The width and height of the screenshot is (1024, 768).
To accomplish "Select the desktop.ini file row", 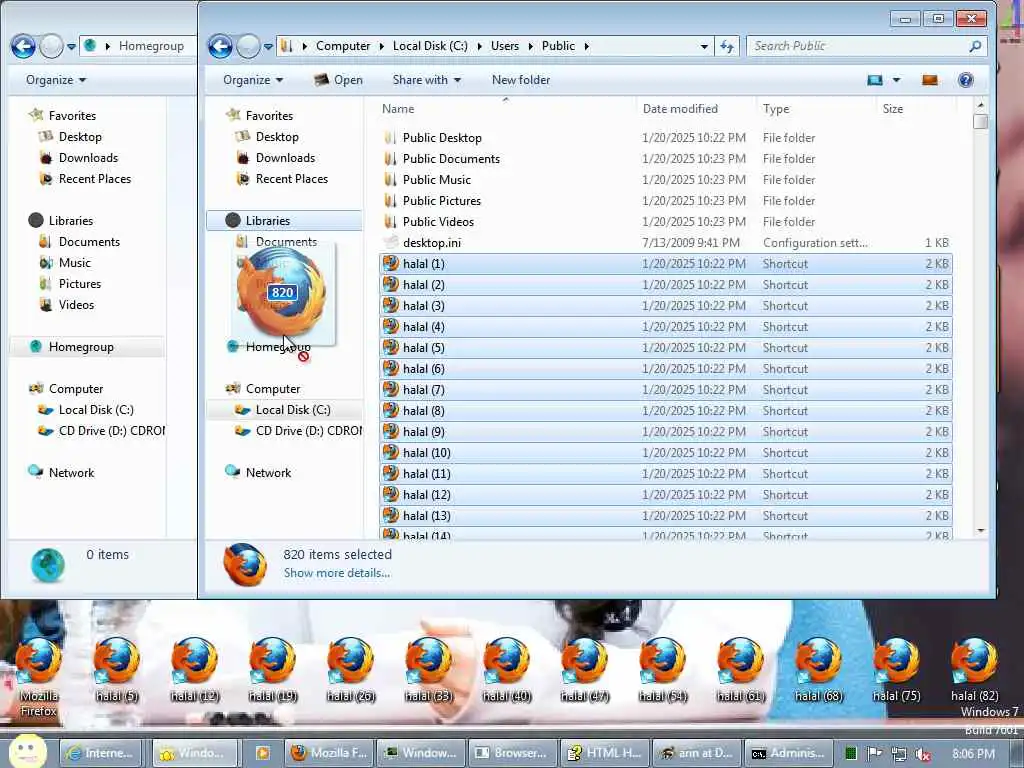I will pyautogui.click(x=665, y=243).
